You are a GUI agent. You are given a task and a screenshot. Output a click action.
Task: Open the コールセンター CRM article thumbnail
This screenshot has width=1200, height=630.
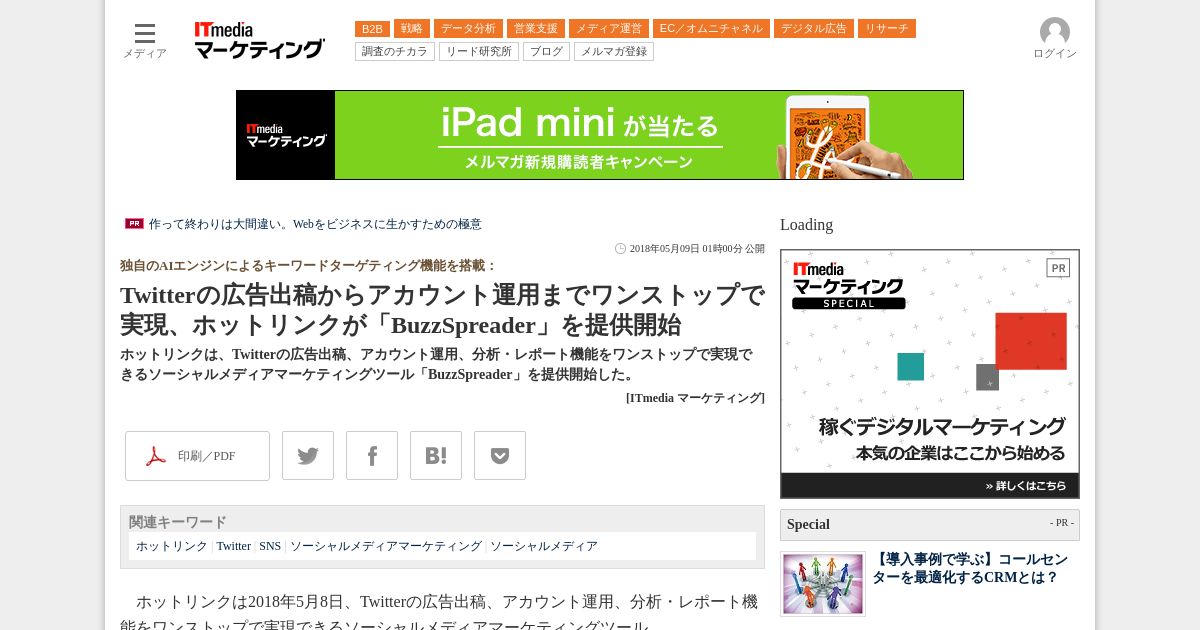[823, 584]
